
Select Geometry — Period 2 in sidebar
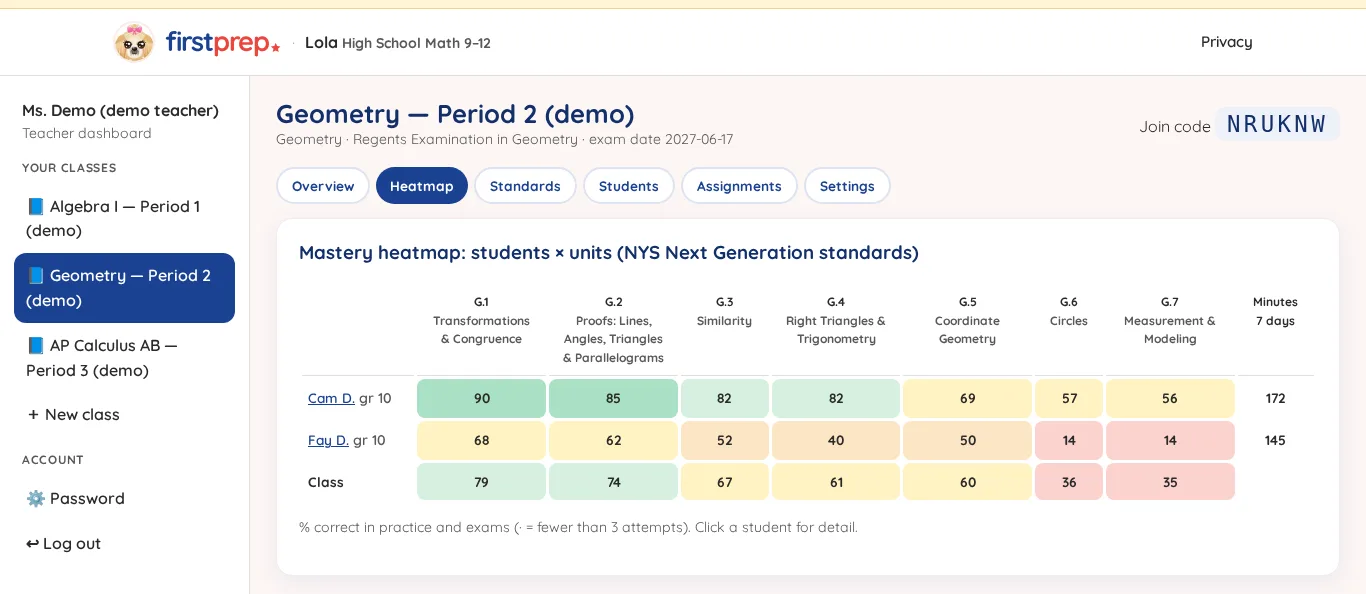pos(124,288)
